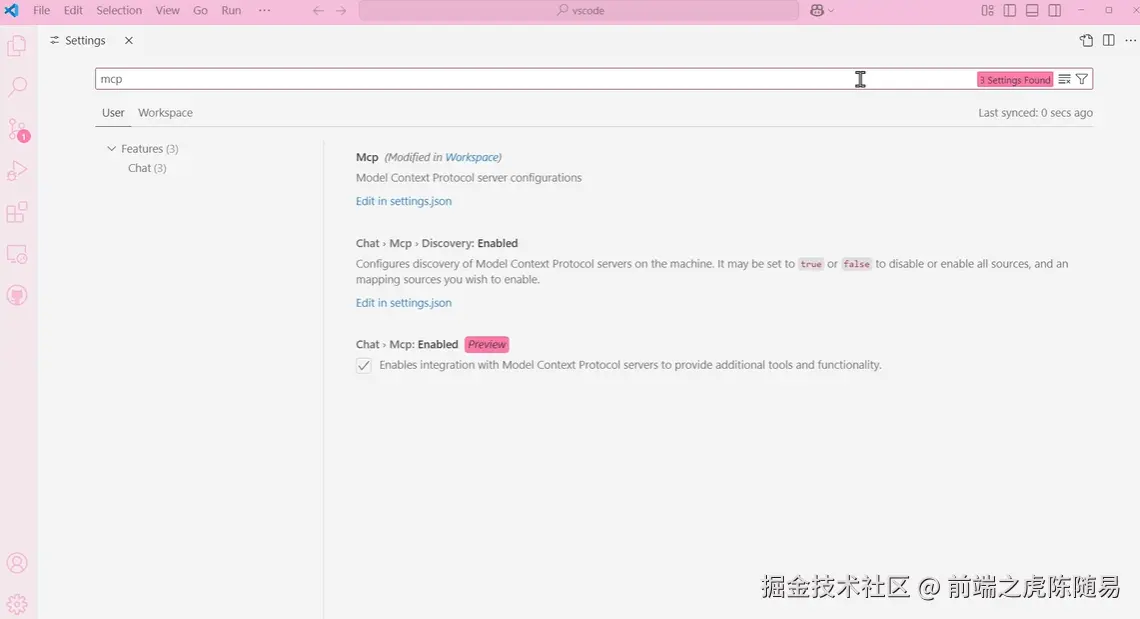
Task: Disable the Chat Mcp Enabled checkbox
Action: [x=364, y=365]
